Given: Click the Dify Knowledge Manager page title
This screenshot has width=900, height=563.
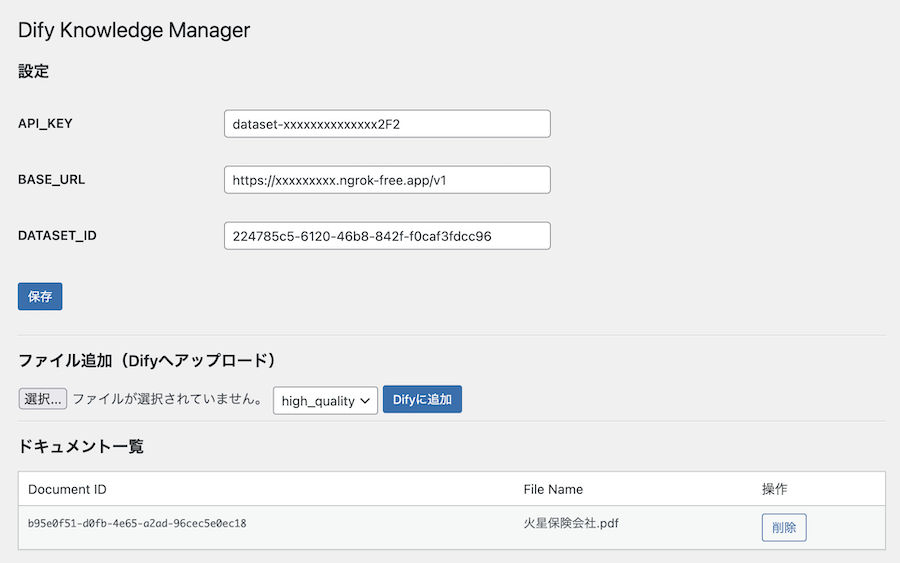Looking at the screenshot, I should point(134,30).
